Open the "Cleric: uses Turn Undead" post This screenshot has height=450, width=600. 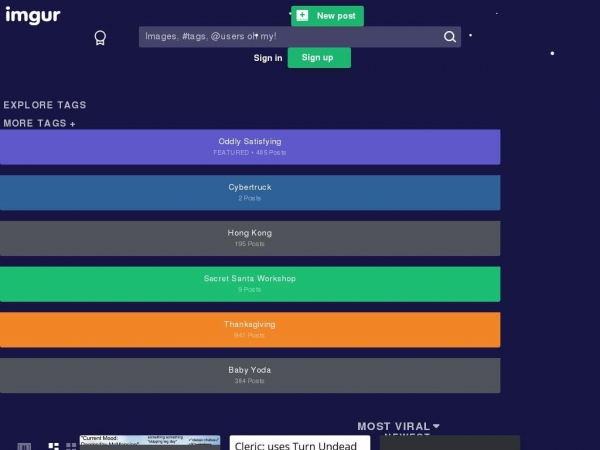pos(300,443)
